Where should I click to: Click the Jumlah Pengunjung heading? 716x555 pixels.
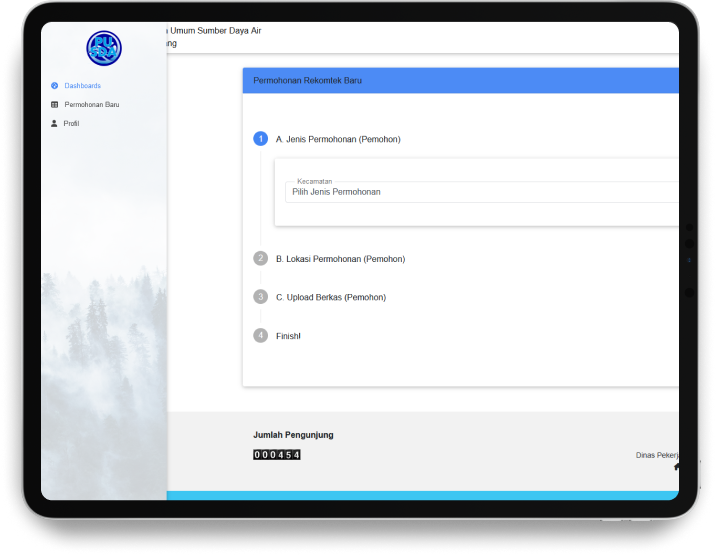(293, 435)
